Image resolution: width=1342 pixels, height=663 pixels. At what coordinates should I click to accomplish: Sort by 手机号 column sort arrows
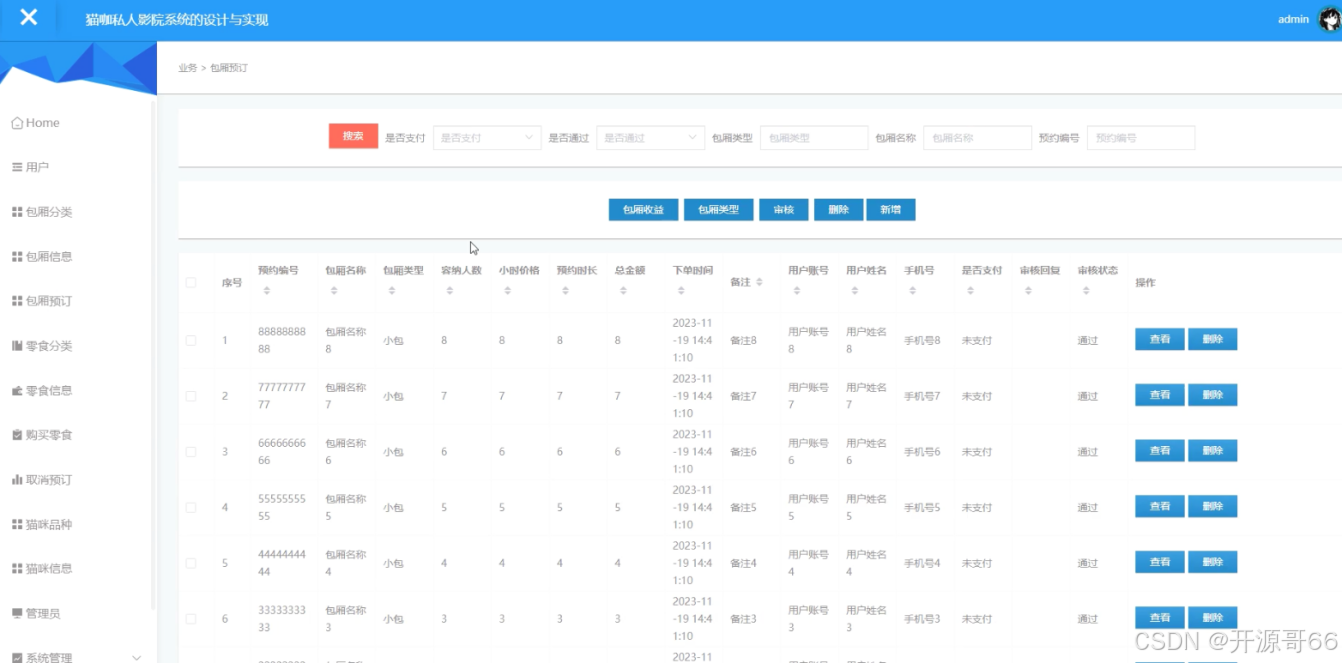913,291
